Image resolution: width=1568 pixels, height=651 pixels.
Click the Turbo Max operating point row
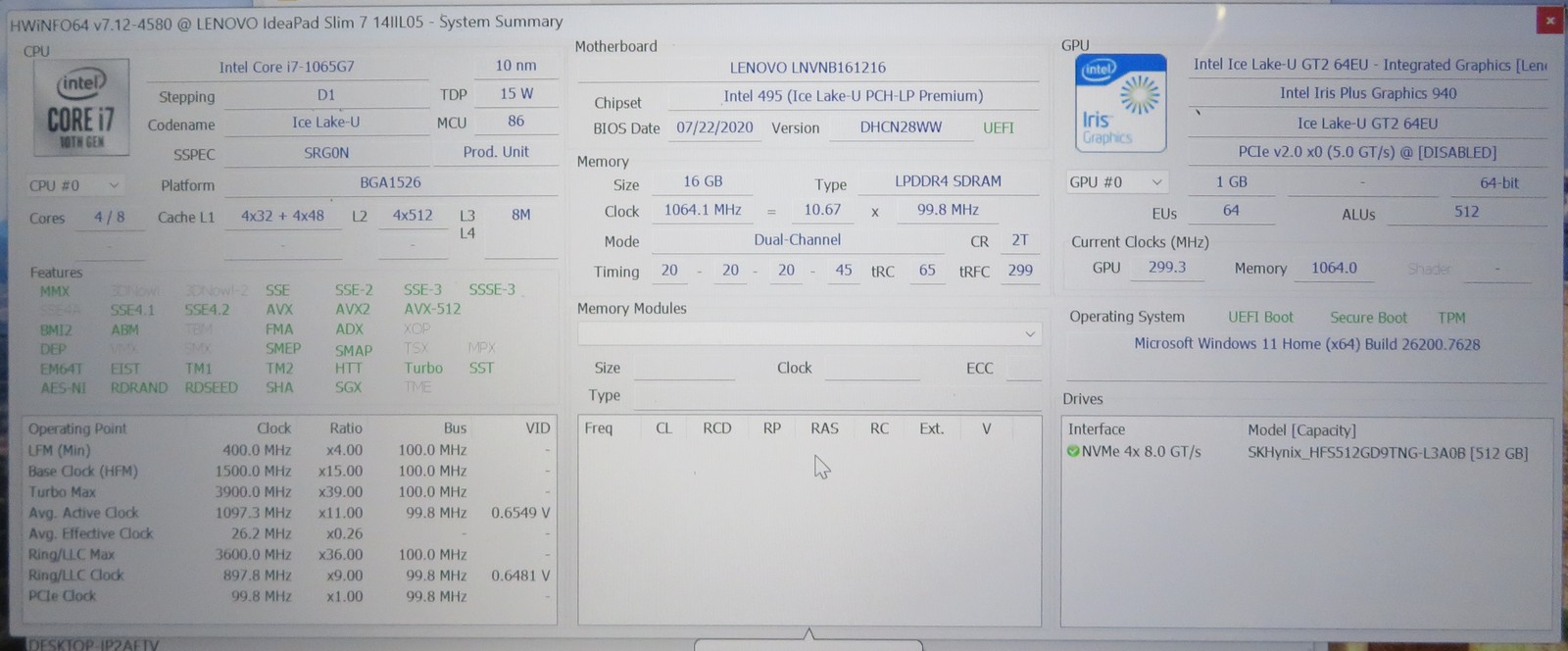click(x=289, y=492)
